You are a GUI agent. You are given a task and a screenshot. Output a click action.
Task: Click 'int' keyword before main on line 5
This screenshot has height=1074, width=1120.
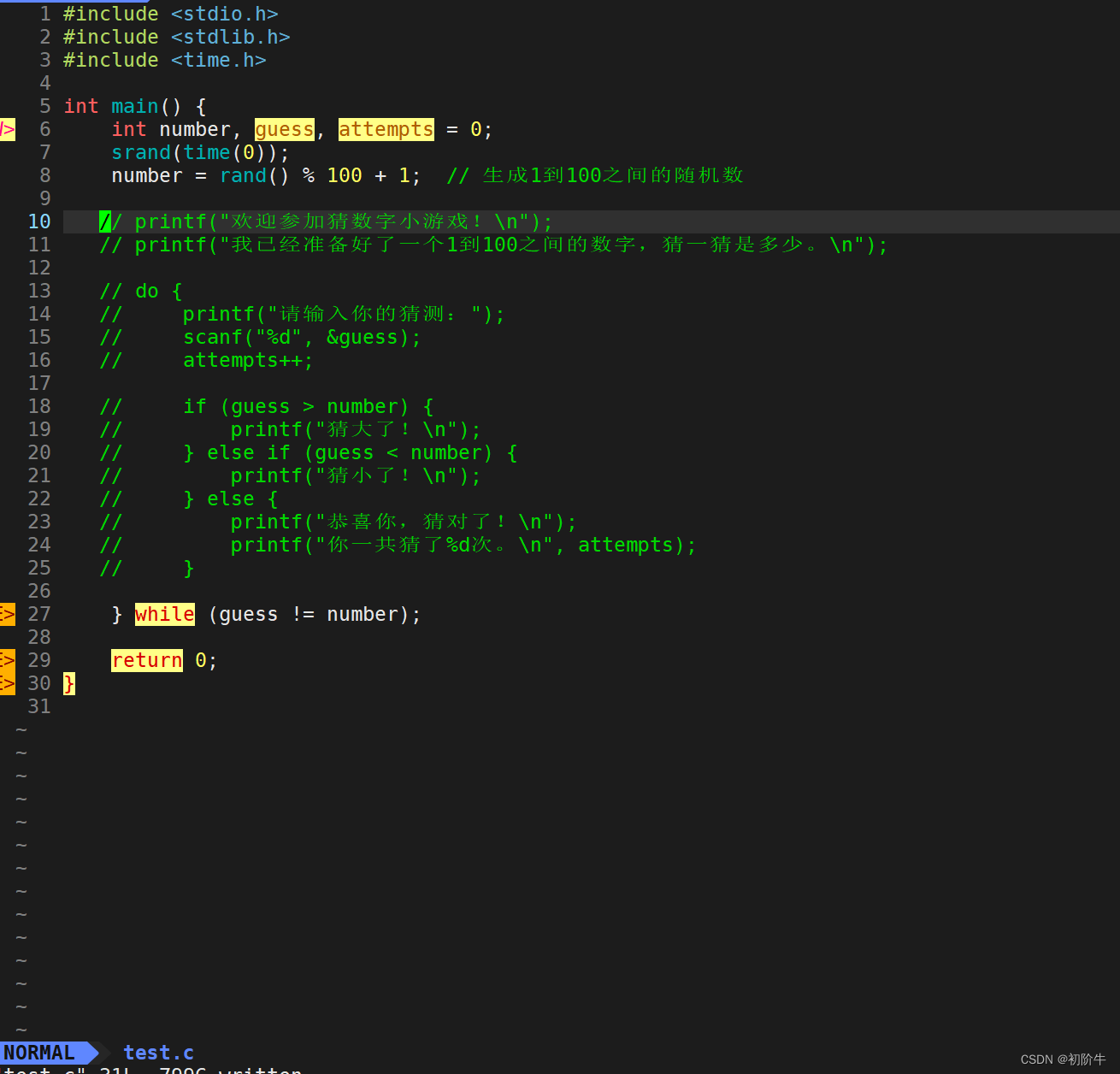click(81, 107)
